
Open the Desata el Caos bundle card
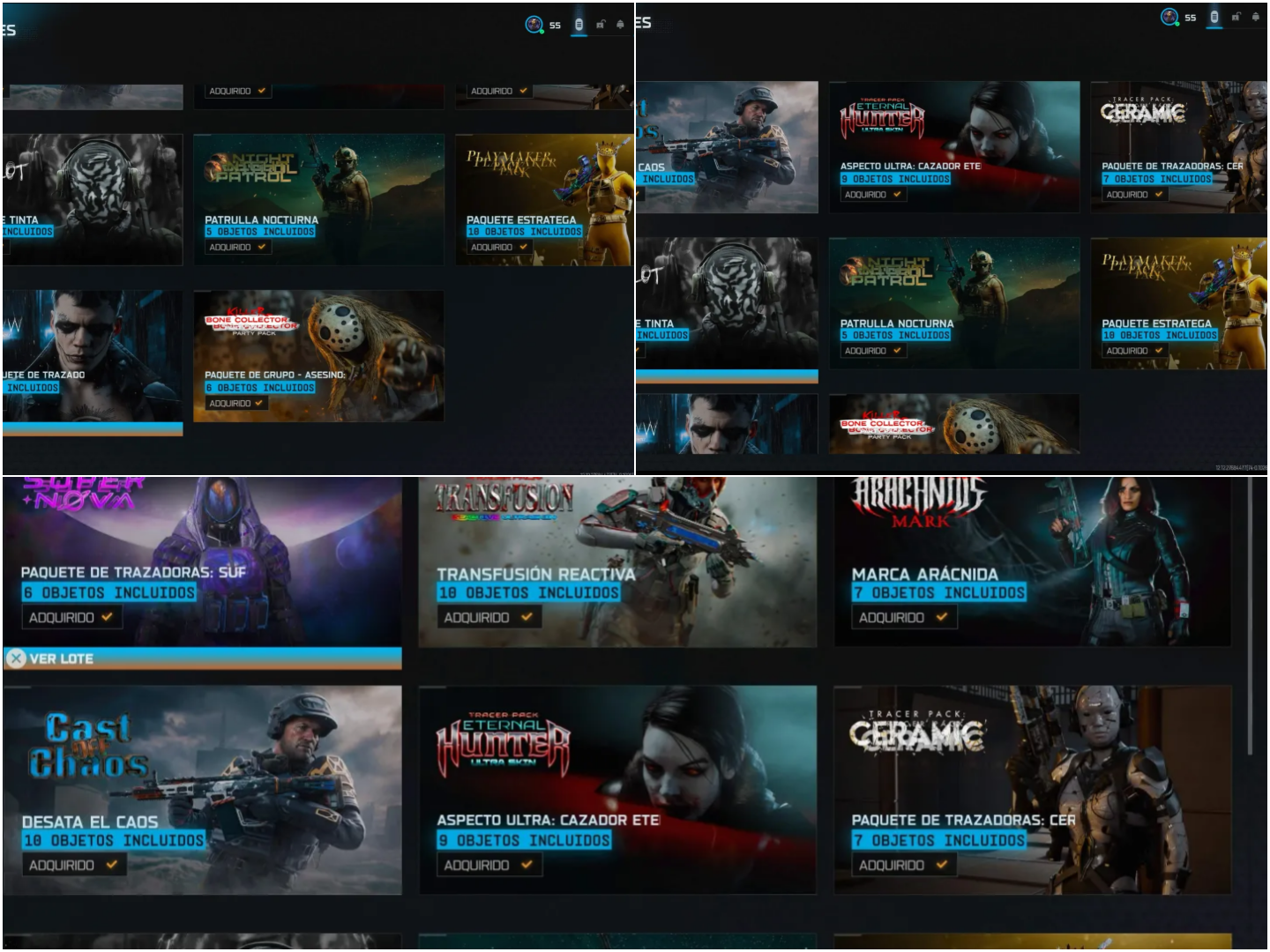[202, 791]
